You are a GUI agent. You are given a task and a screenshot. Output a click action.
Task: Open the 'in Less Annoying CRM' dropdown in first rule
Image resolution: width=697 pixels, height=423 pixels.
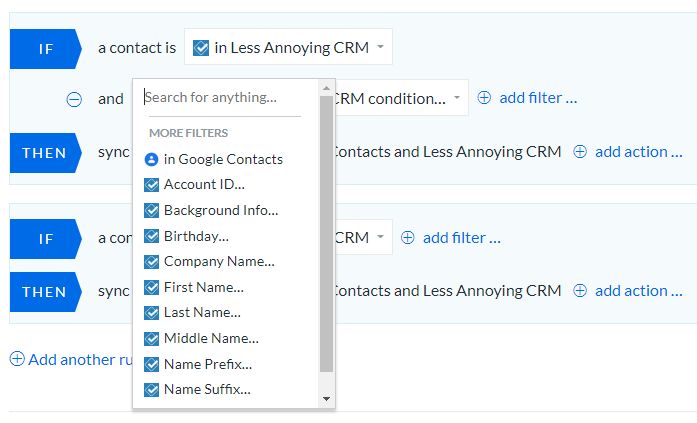[288, 47]
